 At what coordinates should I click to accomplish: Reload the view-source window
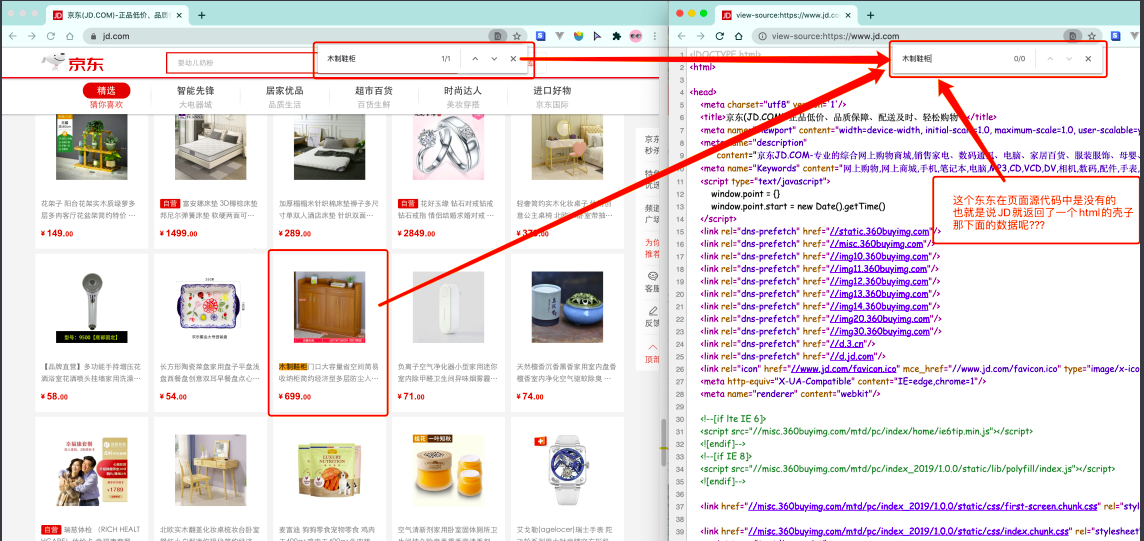coord(719,36)
